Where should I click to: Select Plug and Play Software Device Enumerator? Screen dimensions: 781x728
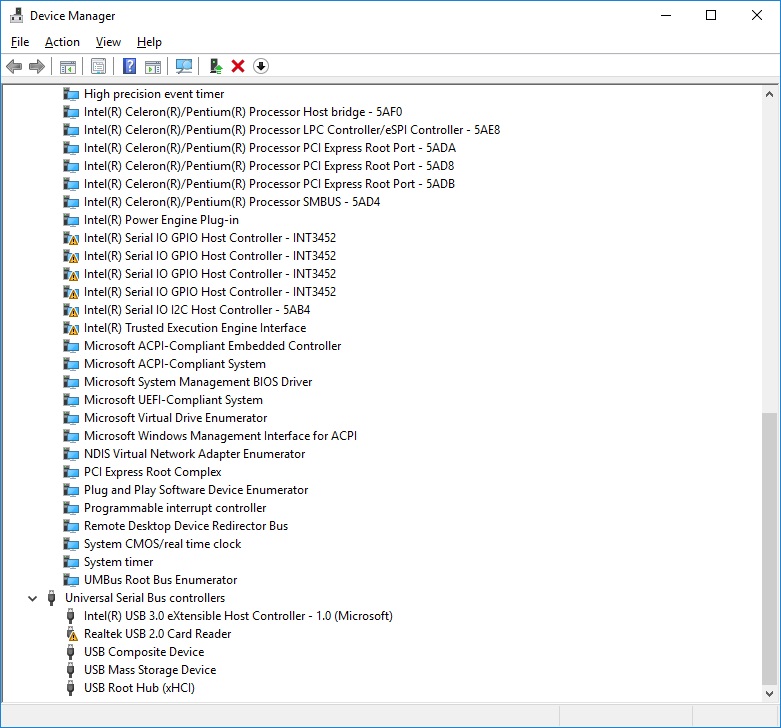(x=196, y=490)
